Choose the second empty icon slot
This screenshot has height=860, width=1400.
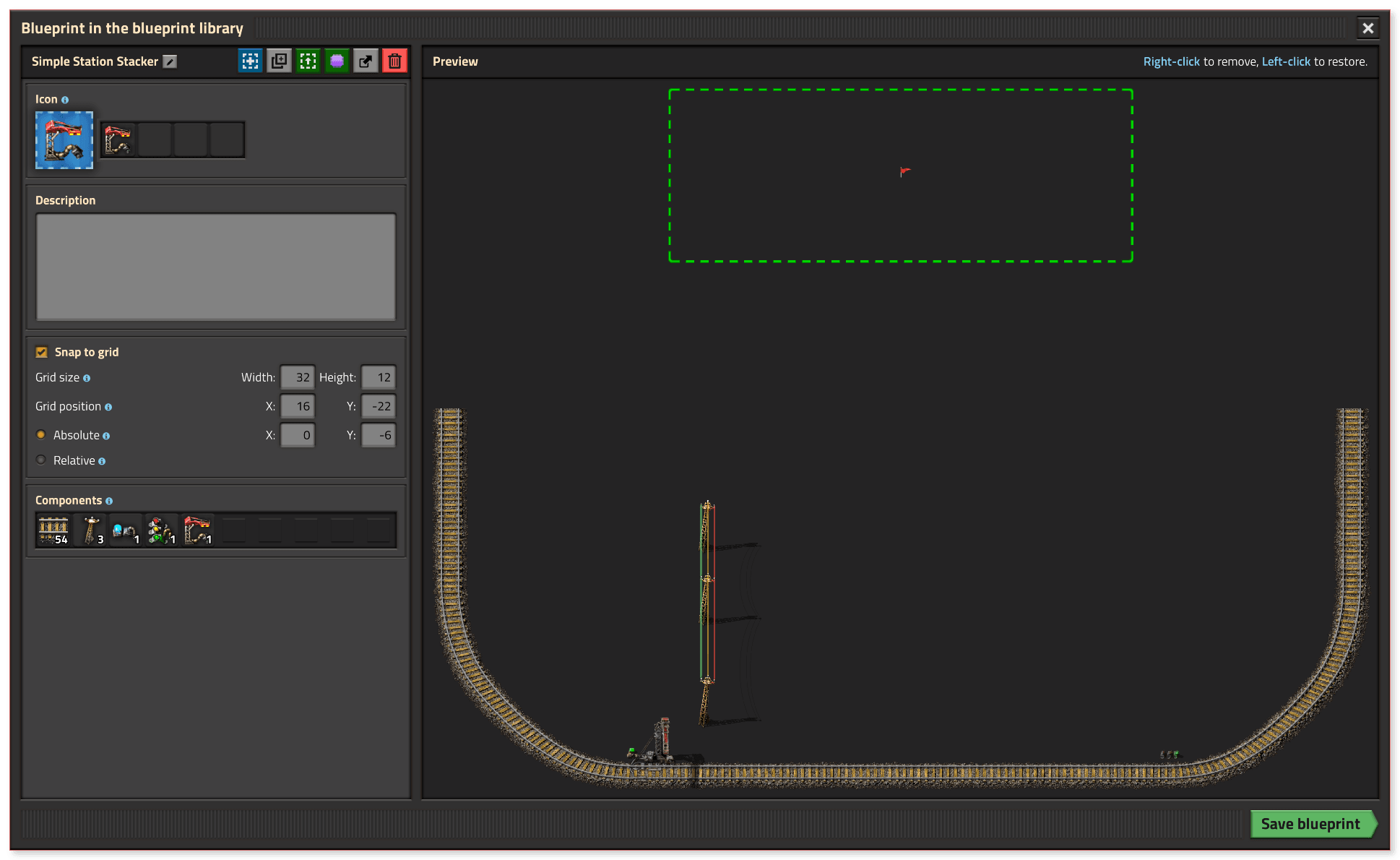[x=155, y=140]
